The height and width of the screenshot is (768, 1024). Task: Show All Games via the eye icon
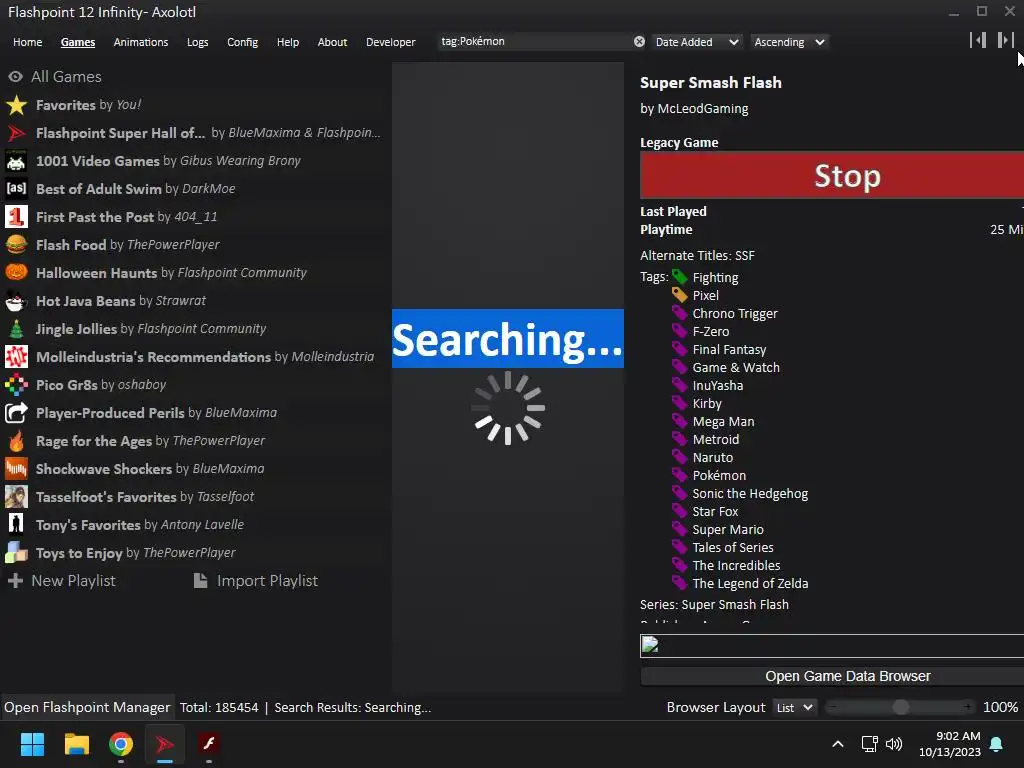pyautogui.click(x=16, y=77)
